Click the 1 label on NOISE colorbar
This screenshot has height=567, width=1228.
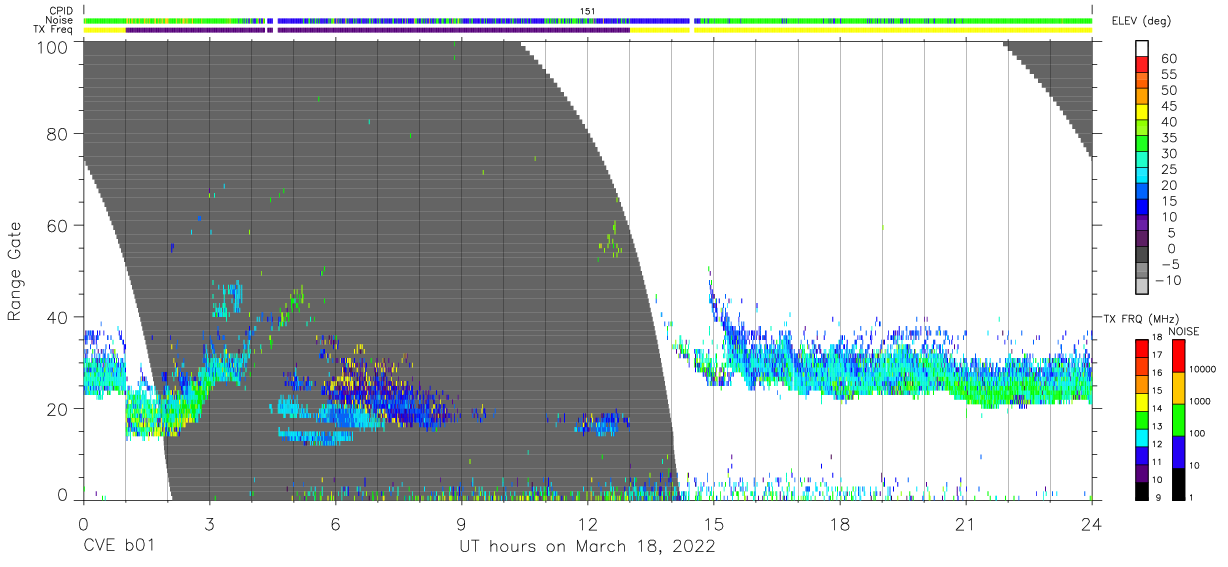click(x=1191, y=498)
